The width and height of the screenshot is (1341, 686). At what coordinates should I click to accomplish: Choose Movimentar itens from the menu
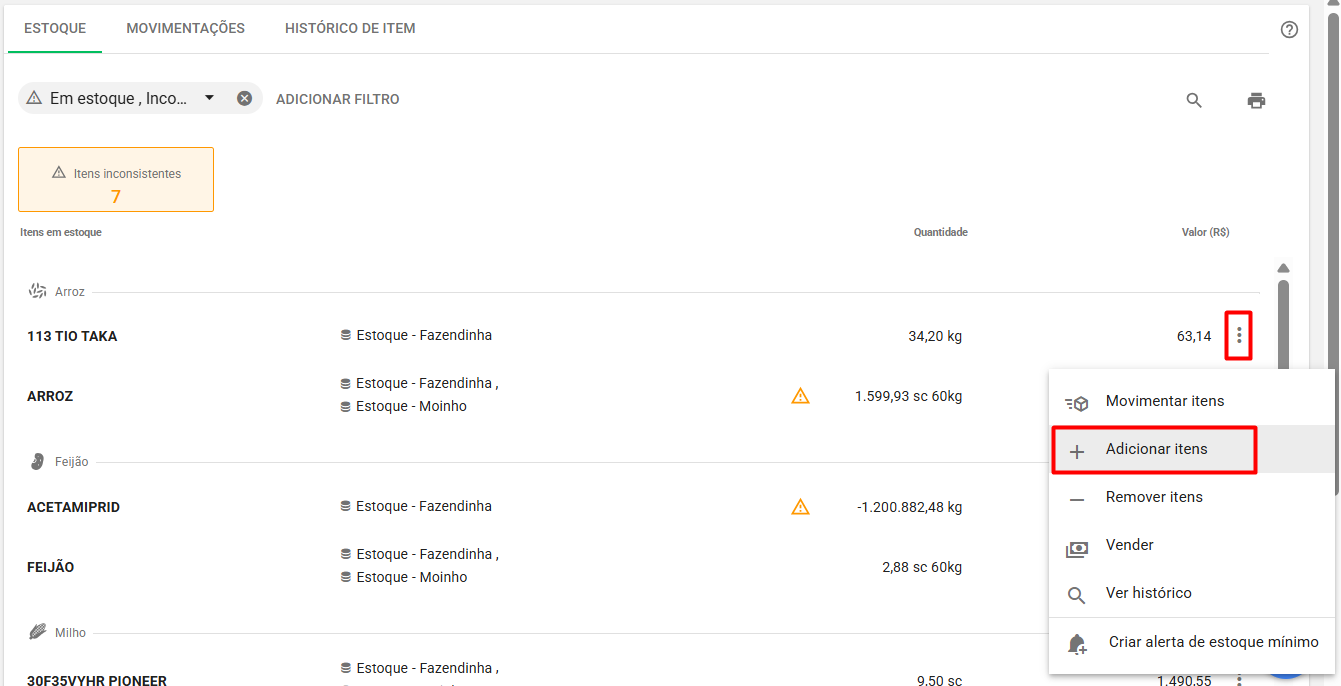point(1164,401)
